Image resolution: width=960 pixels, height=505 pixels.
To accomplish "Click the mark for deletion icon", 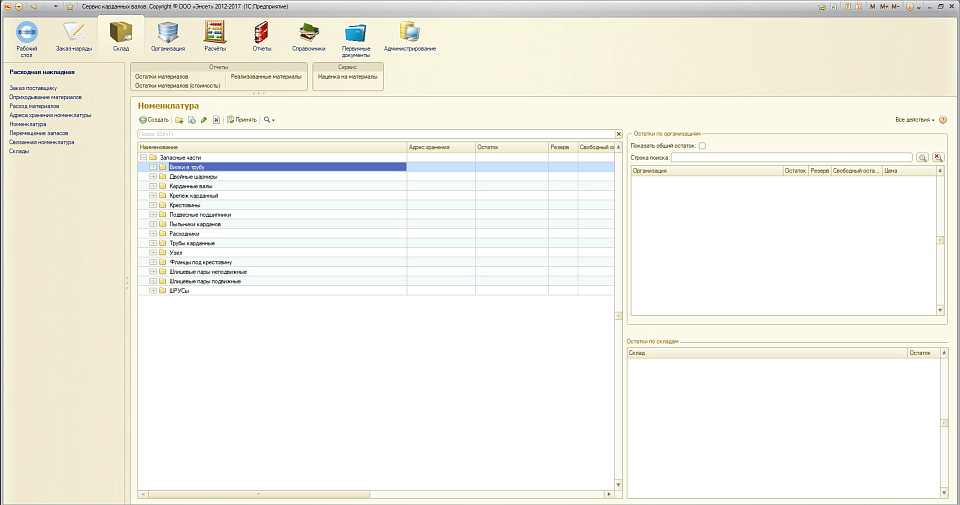I will click(x=216, y=120).
